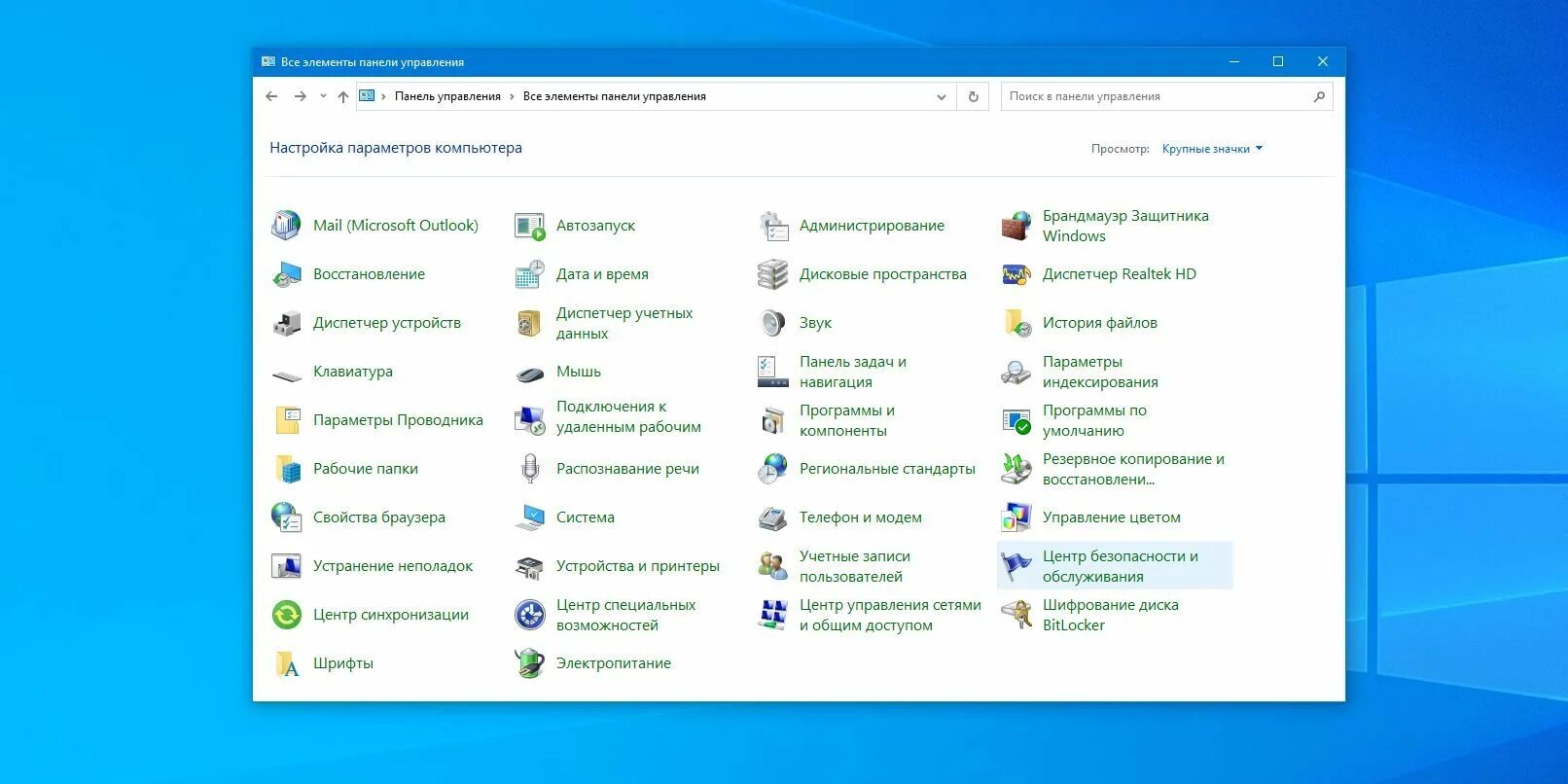Click the Панель управления breadcrumb
This screenshot has height=784, width=1568.
click(447, 96)
